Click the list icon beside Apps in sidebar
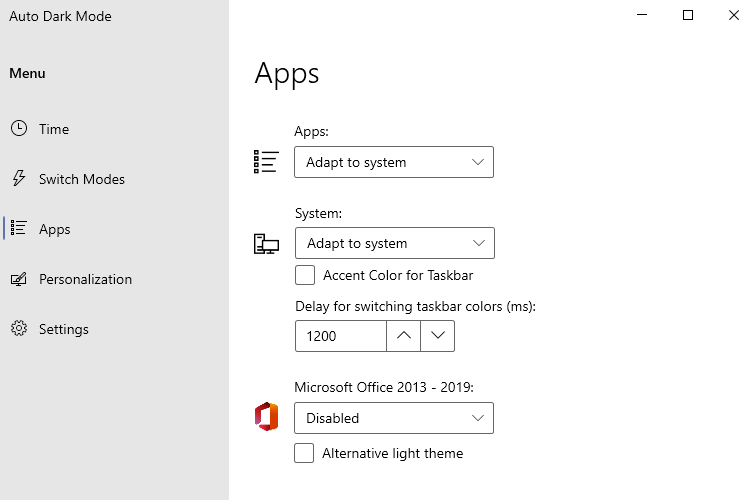Image resolution: width=750 pixels, height=500 pixels. pyautogui.click(x=19, y=228)
